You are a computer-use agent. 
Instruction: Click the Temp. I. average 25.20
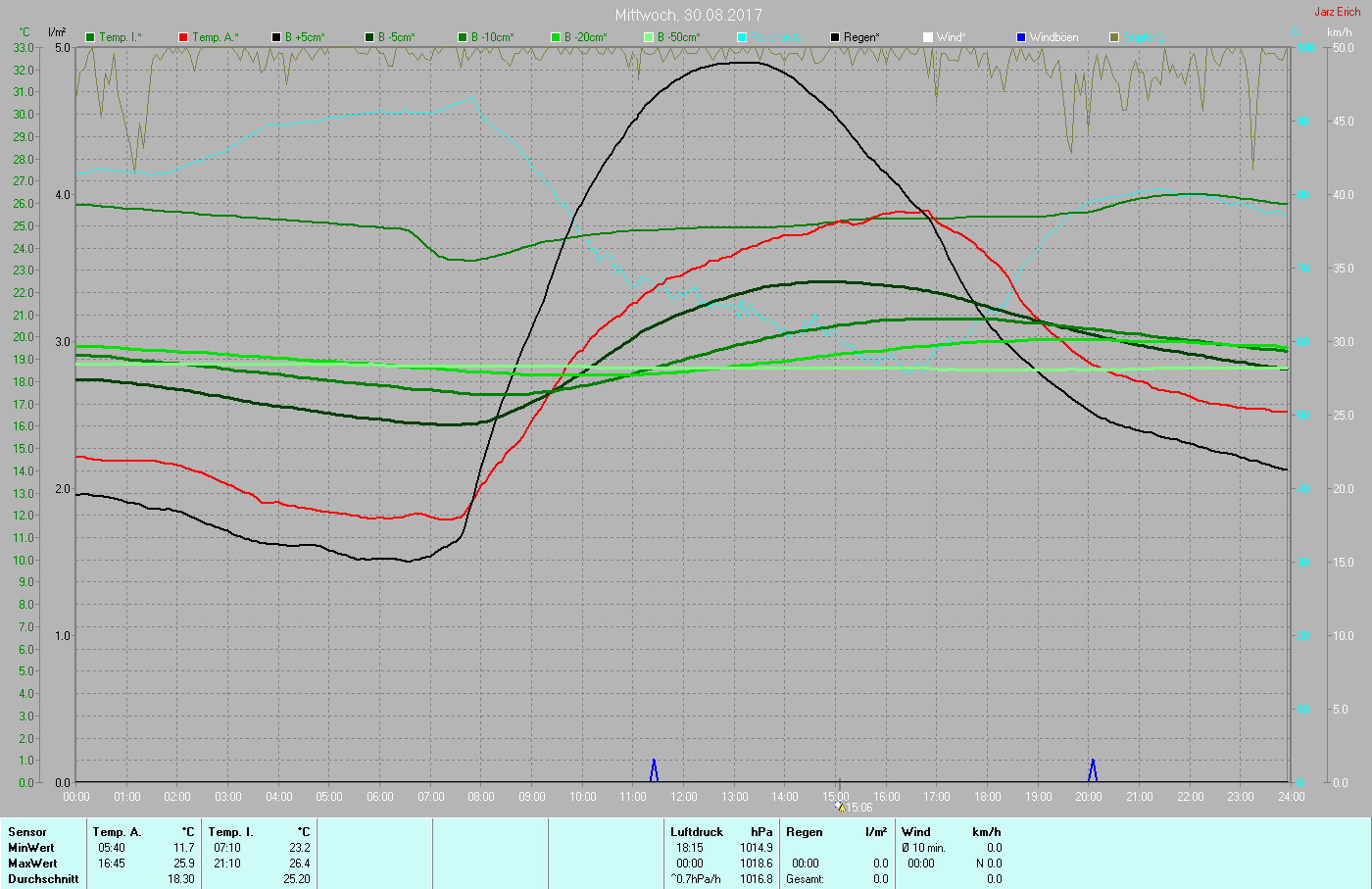coord(297,879)
